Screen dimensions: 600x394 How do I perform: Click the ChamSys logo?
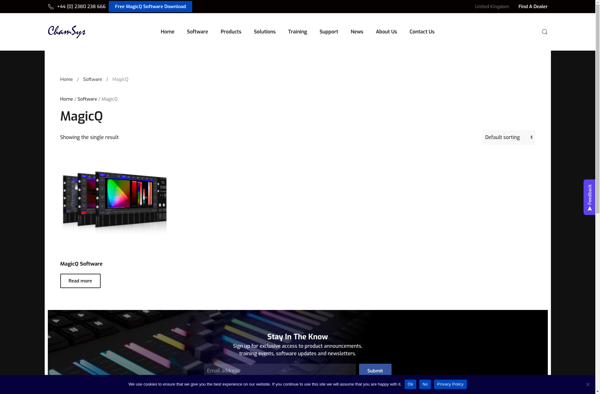67,31
